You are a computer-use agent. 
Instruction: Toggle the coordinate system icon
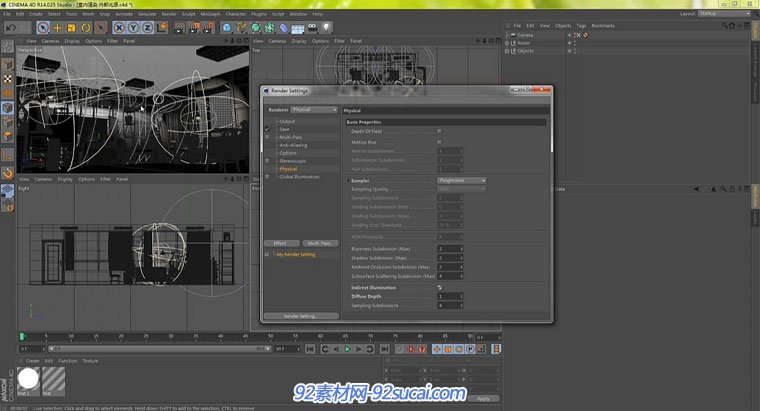click(161, 28)
